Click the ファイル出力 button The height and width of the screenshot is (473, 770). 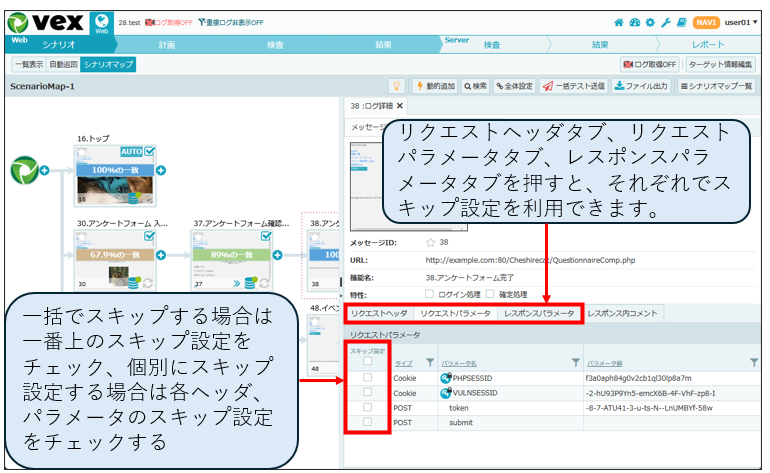(641, 86)
